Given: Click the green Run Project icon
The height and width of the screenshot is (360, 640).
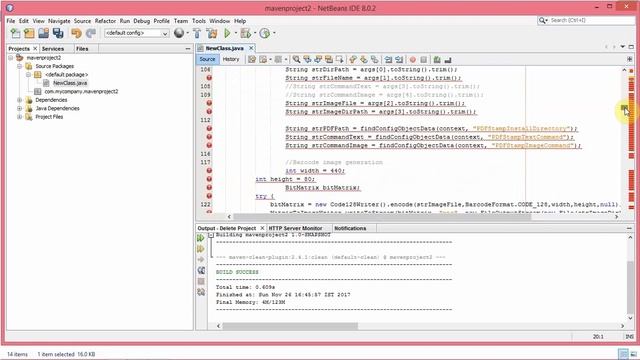Looking at the screenshot, I should point(227,33).
